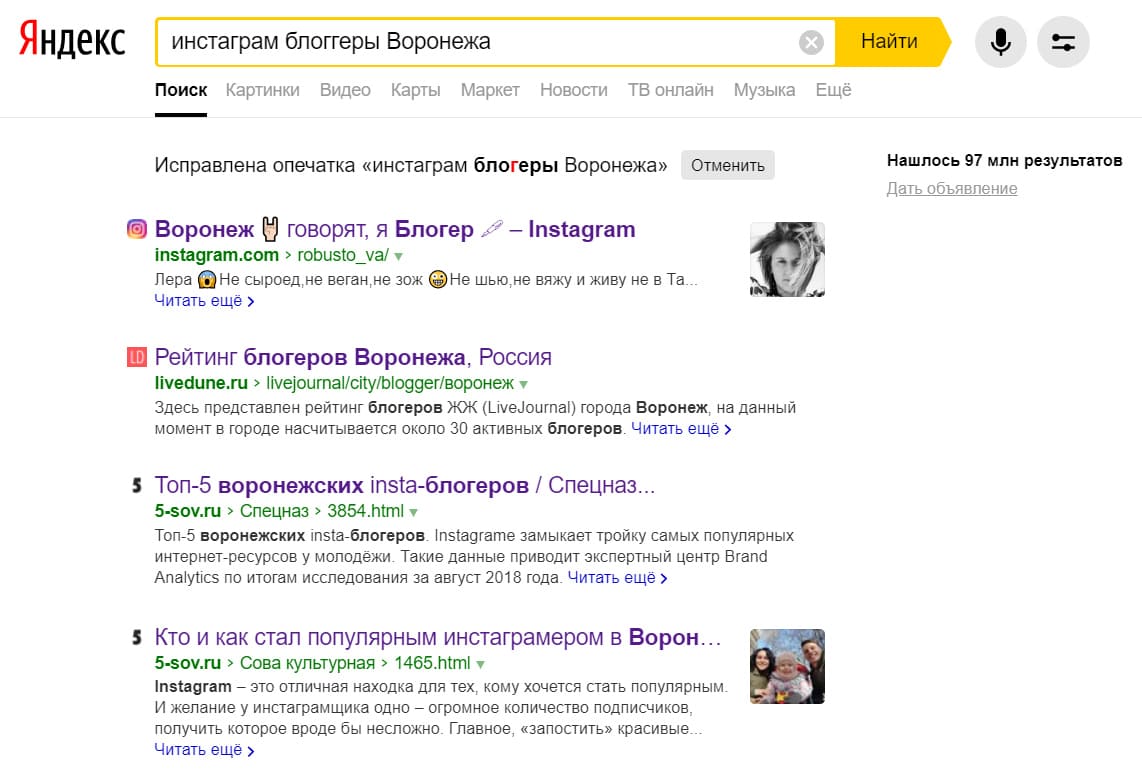This screenshot has height=778, width=1142.
Task: Click the LiveDune favicon beside Рейтинг блогеров
Action: click(137, 357)
